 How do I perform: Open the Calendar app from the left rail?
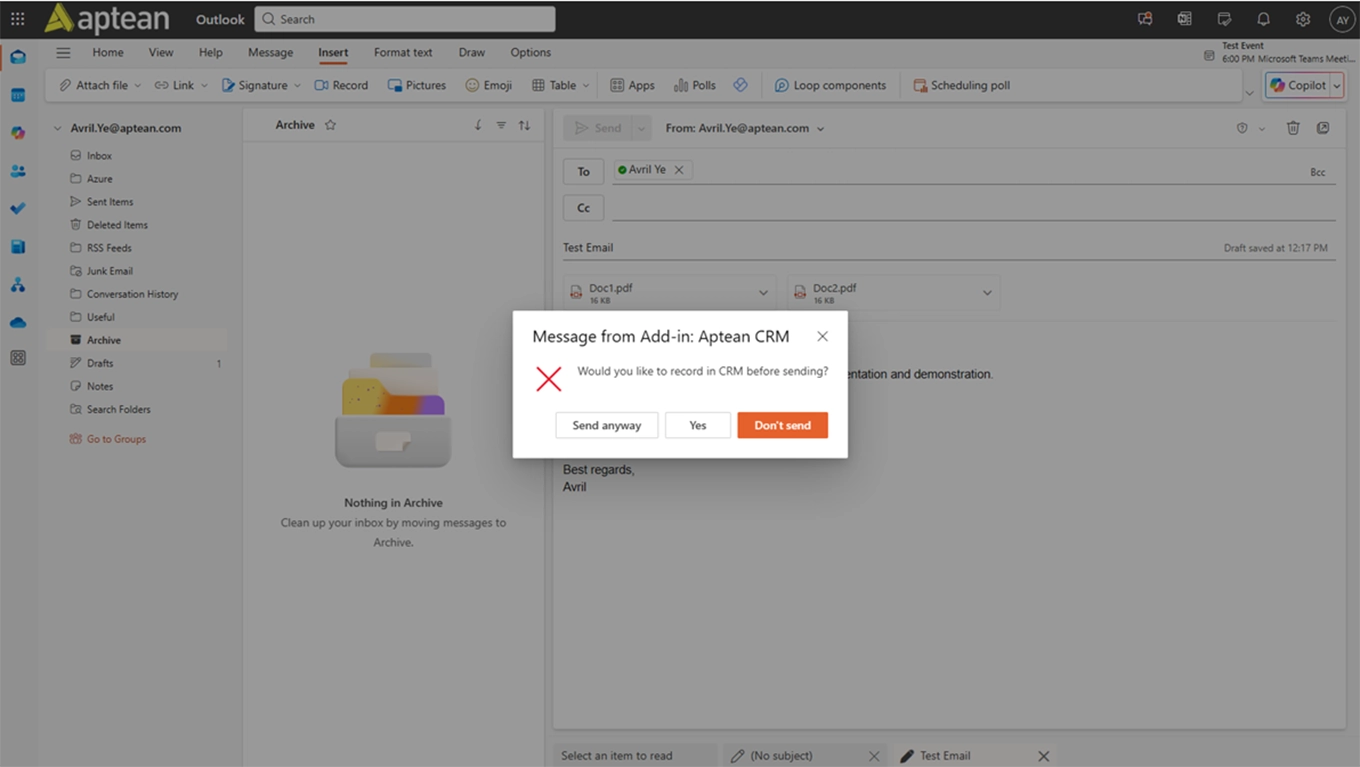click(18, 94)
